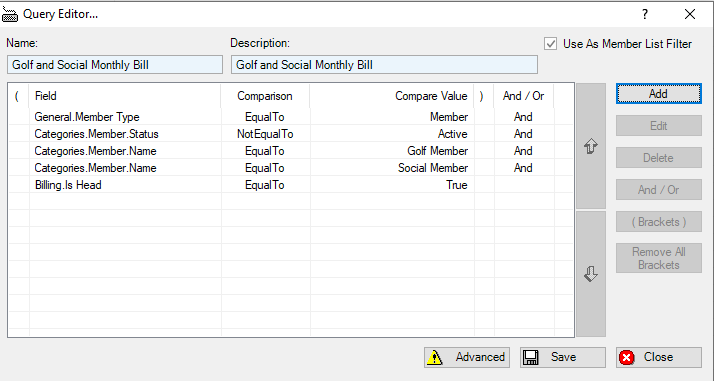The height and width of the screenshot is (381, 714).
Task: Click the question mark help button
Action: [645, 15]
